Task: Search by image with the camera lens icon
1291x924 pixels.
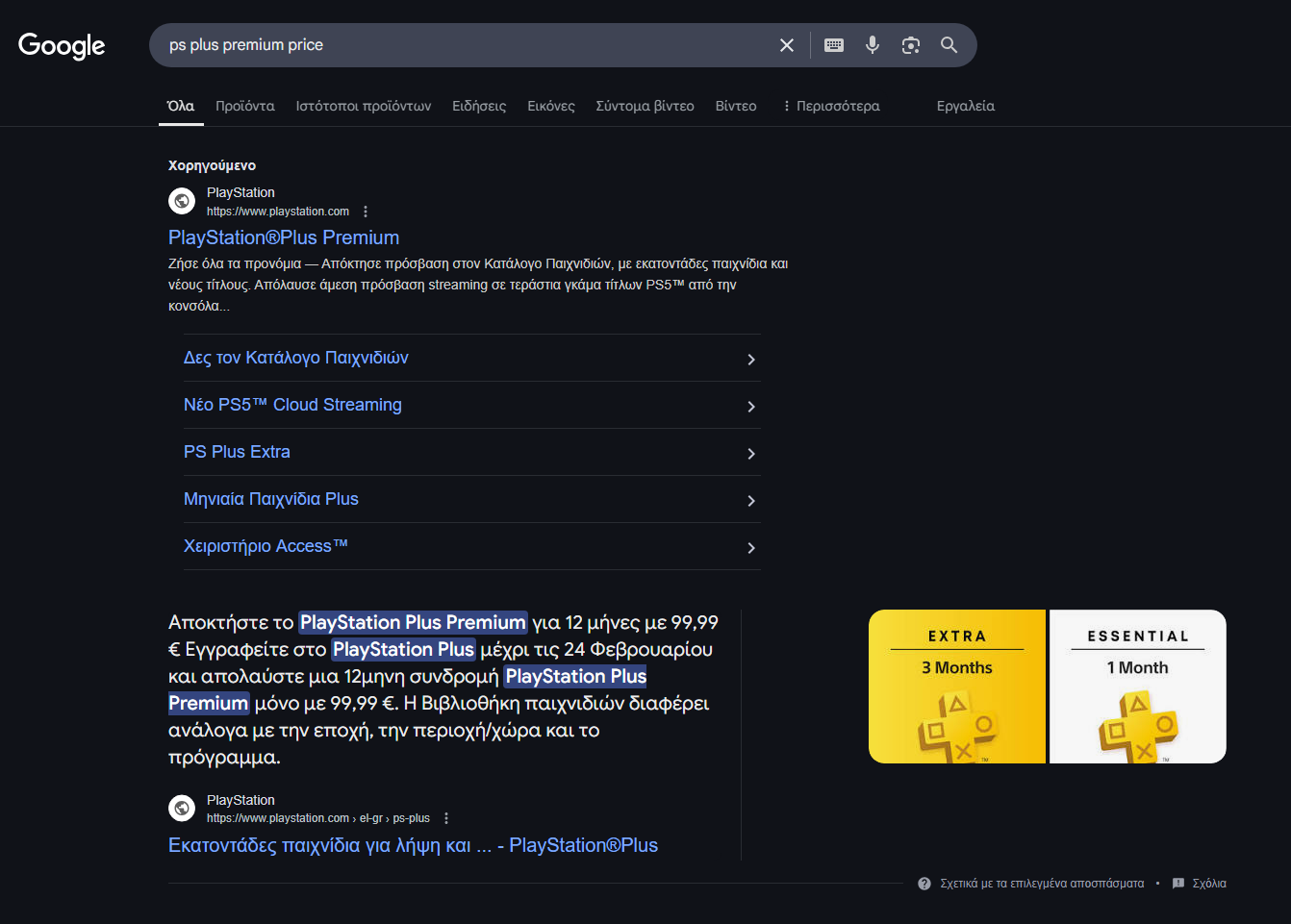Action: (x=911, y=45)
